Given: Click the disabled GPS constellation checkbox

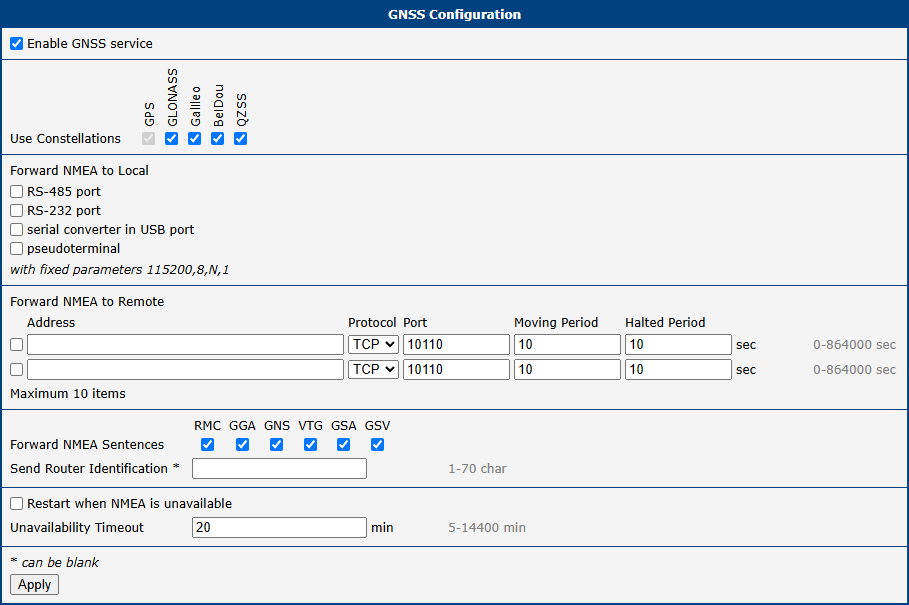Looking at the screenshot, I should [148, 139].
